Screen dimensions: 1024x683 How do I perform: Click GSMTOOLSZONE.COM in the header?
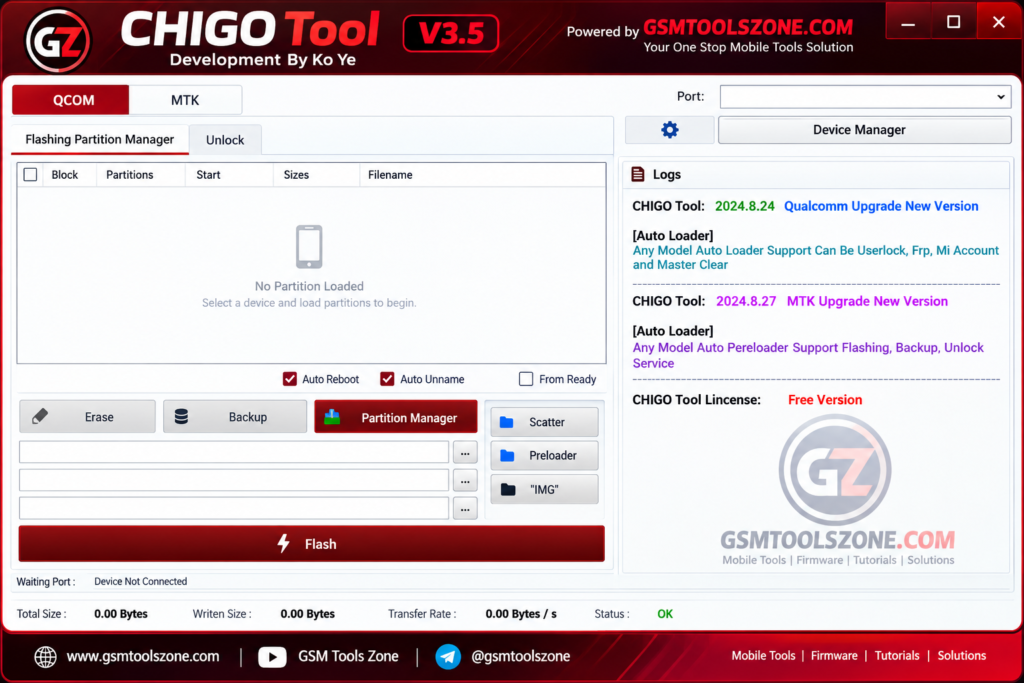point(748,27)
